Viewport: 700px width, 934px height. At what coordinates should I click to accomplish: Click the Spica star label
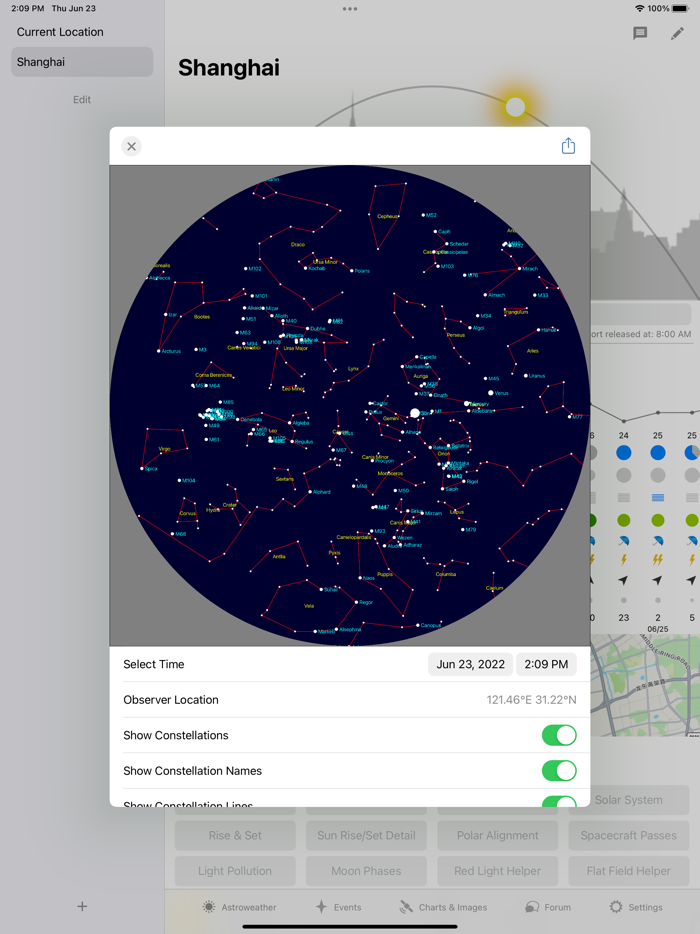click(x=151, y=469)
